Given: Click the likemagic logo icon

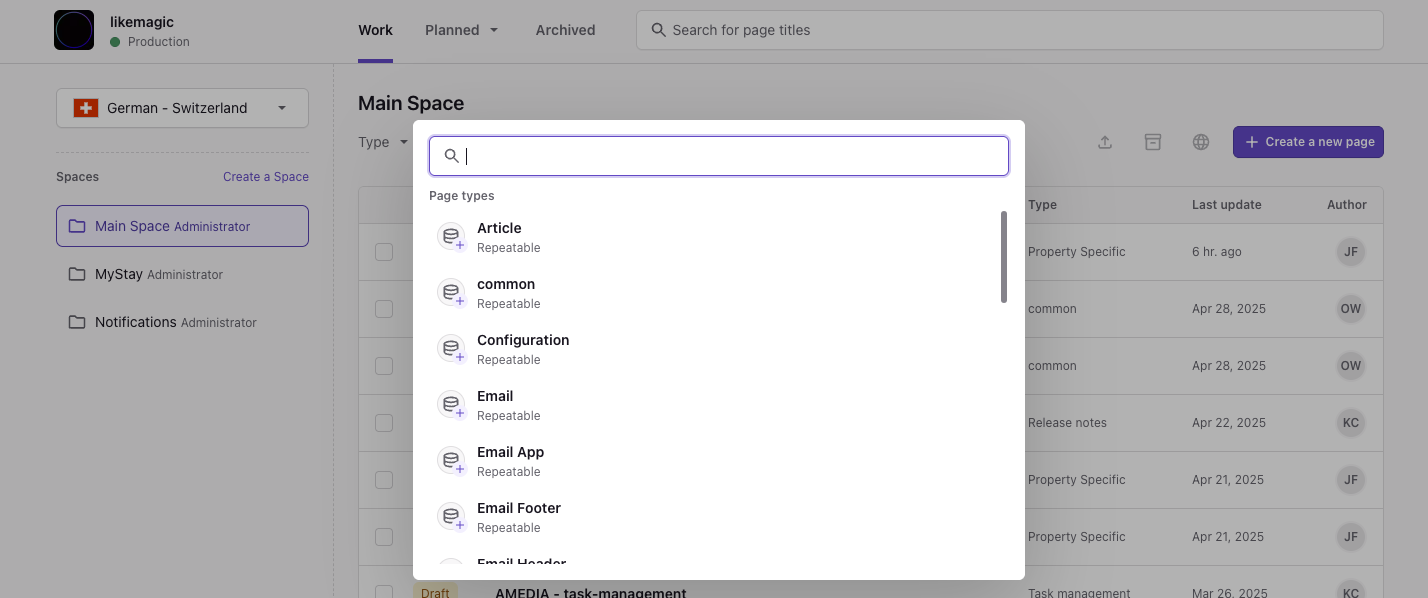Looking at the screenshot, I should click(x=74, y=30).
